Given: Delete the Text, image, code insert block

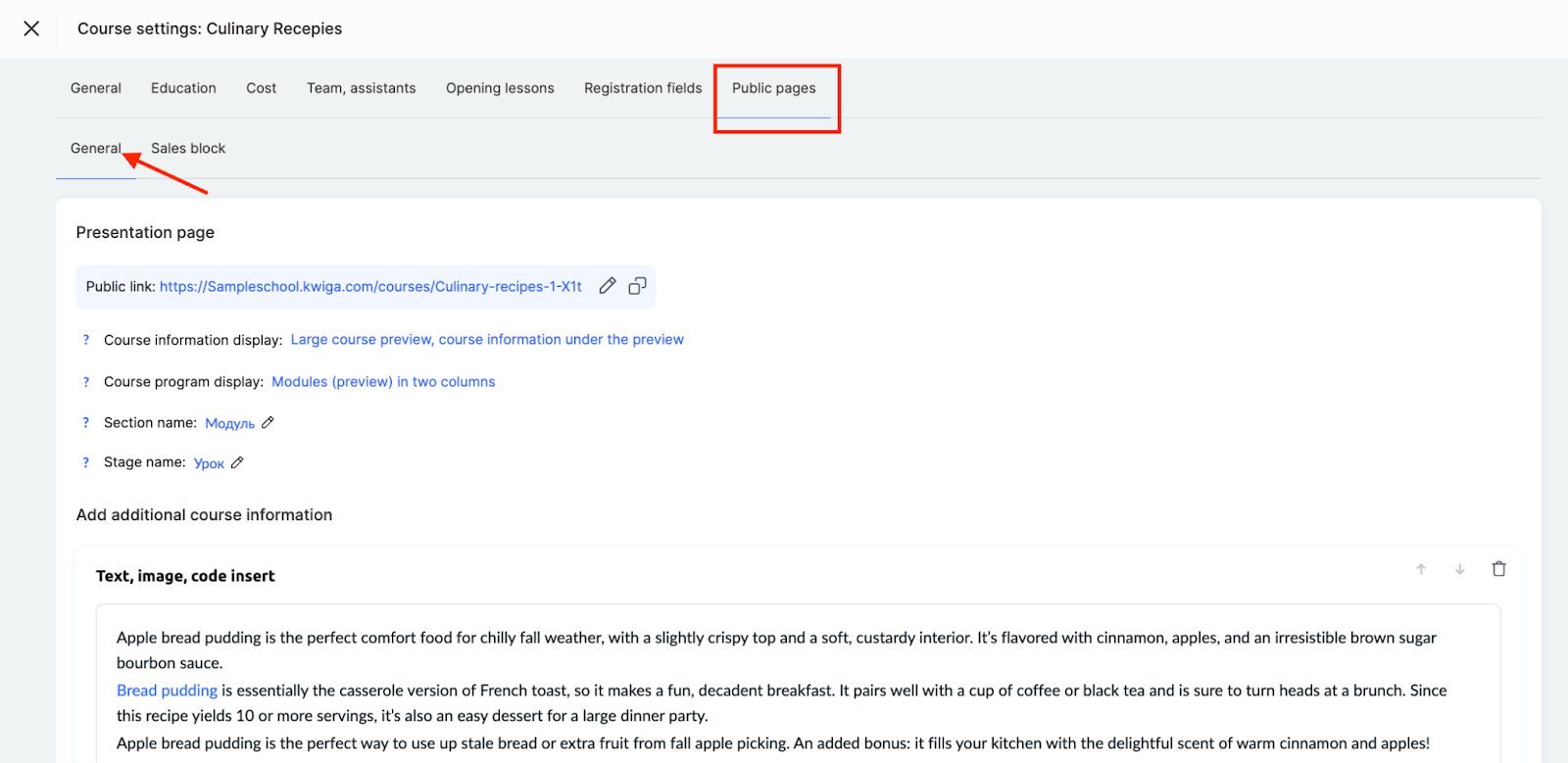Looking at the screenshot, I should [x=1498, y=569].
